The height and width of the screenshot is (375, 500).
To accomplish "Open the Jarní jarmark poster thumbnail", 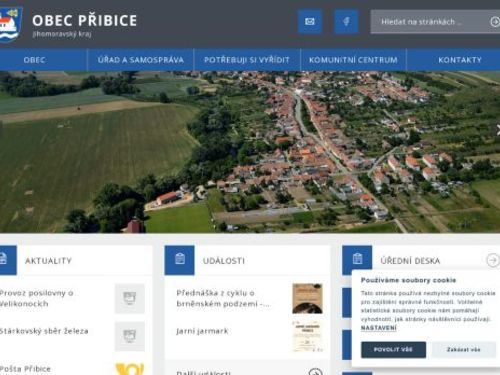I will 307,336.
